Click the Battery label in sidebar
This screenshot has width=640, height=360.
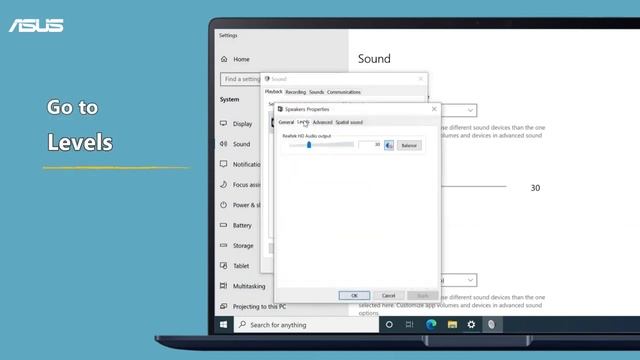(x=242, y=225)
